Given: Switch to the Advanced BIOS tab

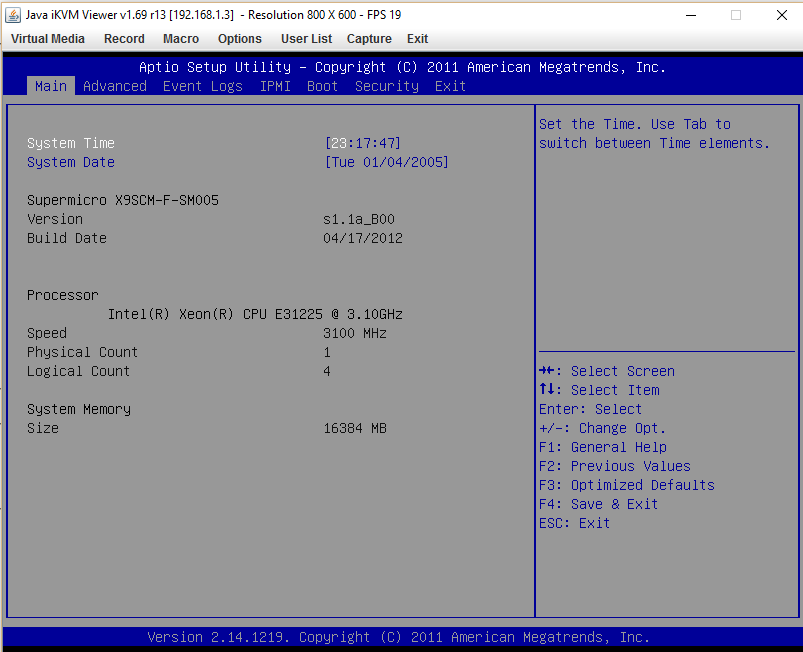Looking at the screenshot, I should click(115, 86).
